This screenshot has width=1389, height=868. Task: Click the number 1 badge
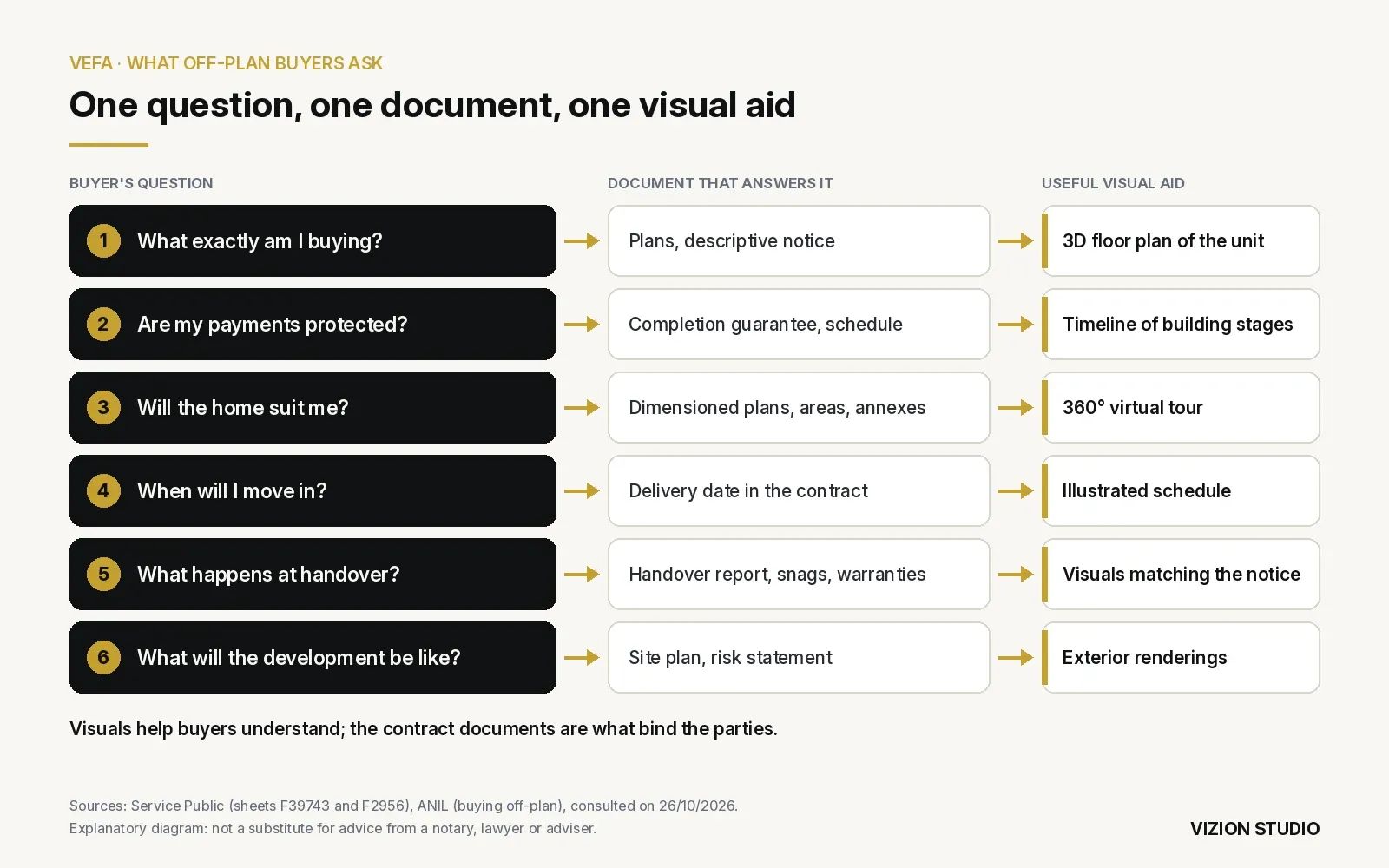tap(103, 240)
